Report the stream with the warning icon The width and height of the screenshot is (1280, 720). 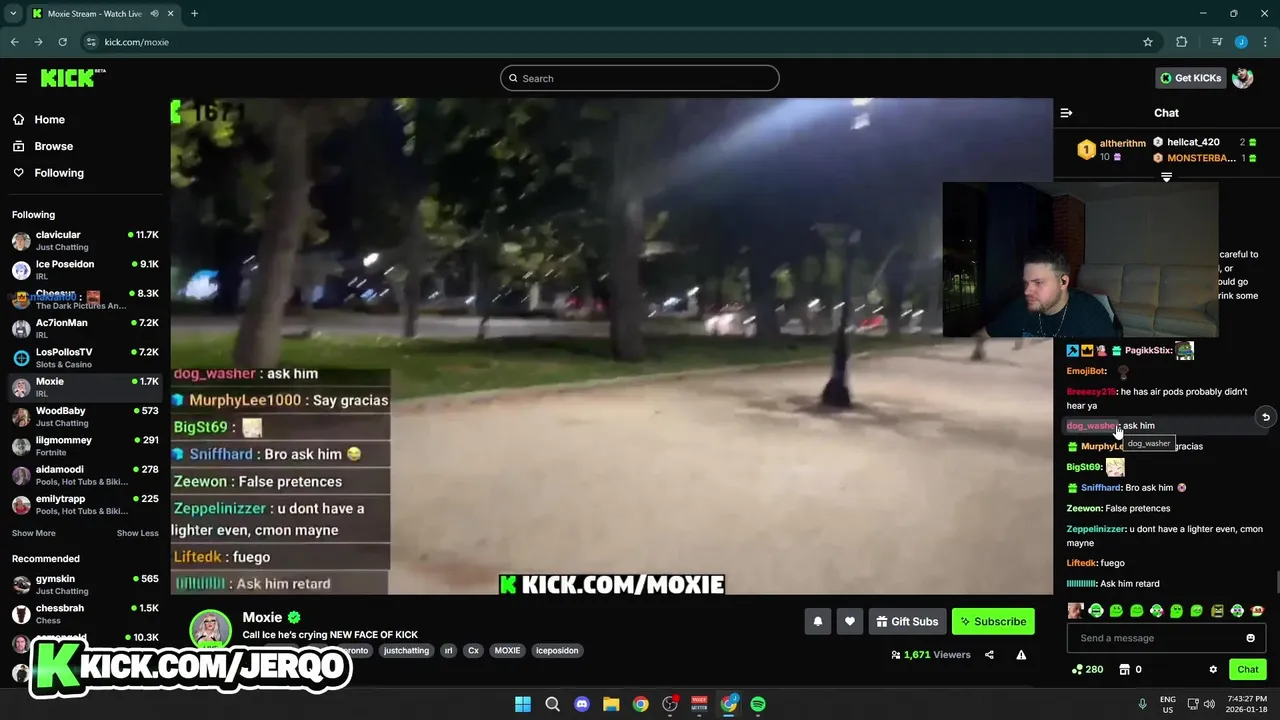pyautogui.click(x=1021, y=655)
